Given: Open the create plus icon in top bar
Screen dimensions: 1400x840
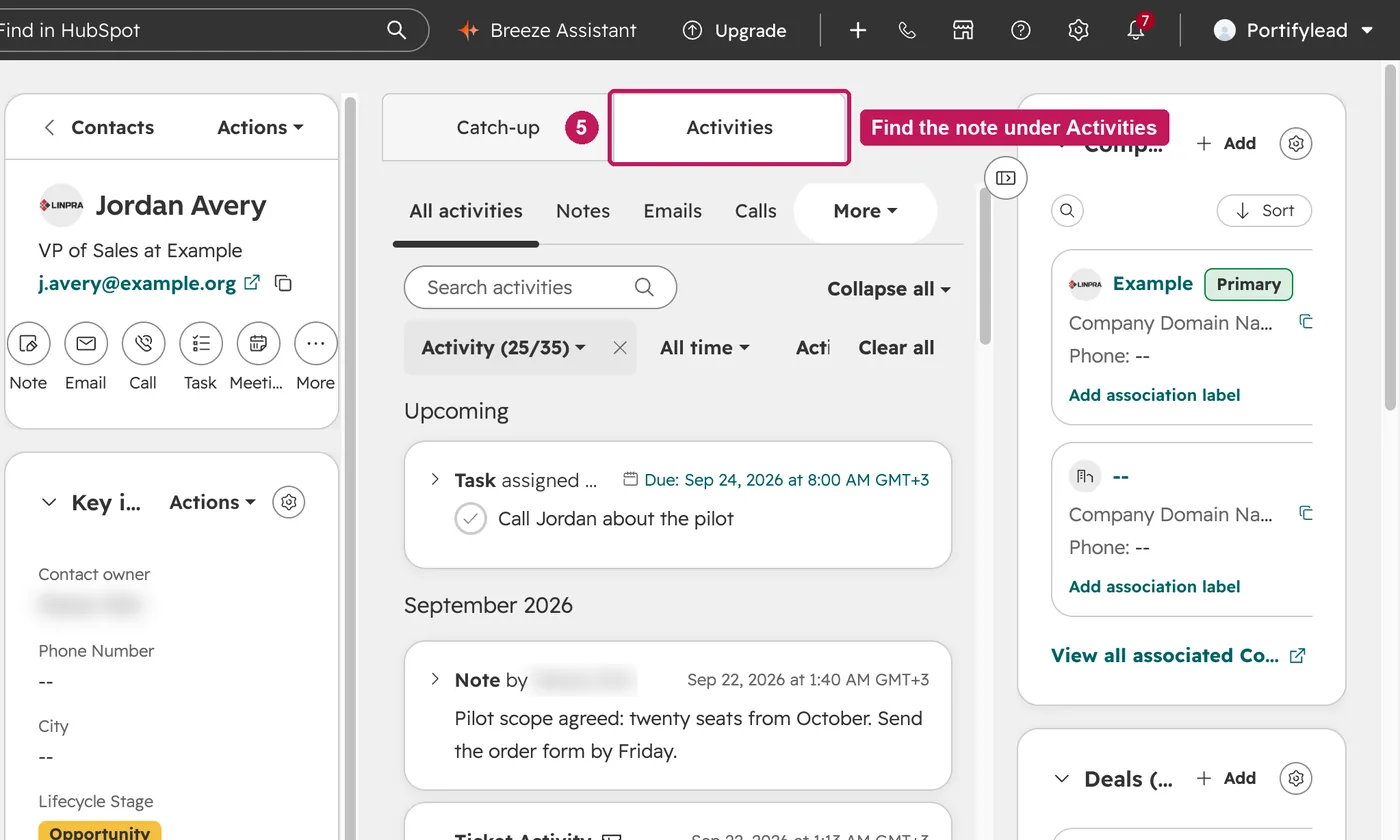Looking at the screenshot, I should [858, 30].
